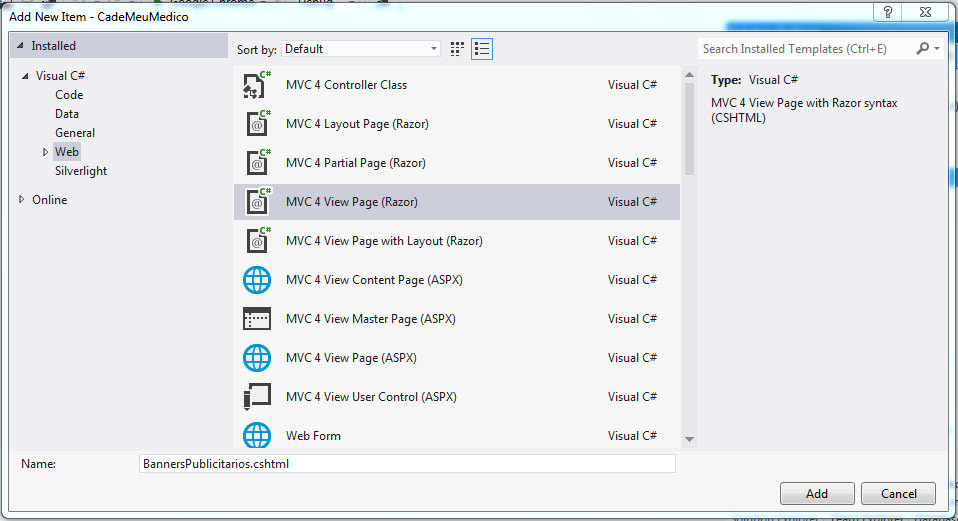
Task: Click the MVC 4 View Content Page globe icon
Action: (x=257, y=280)
